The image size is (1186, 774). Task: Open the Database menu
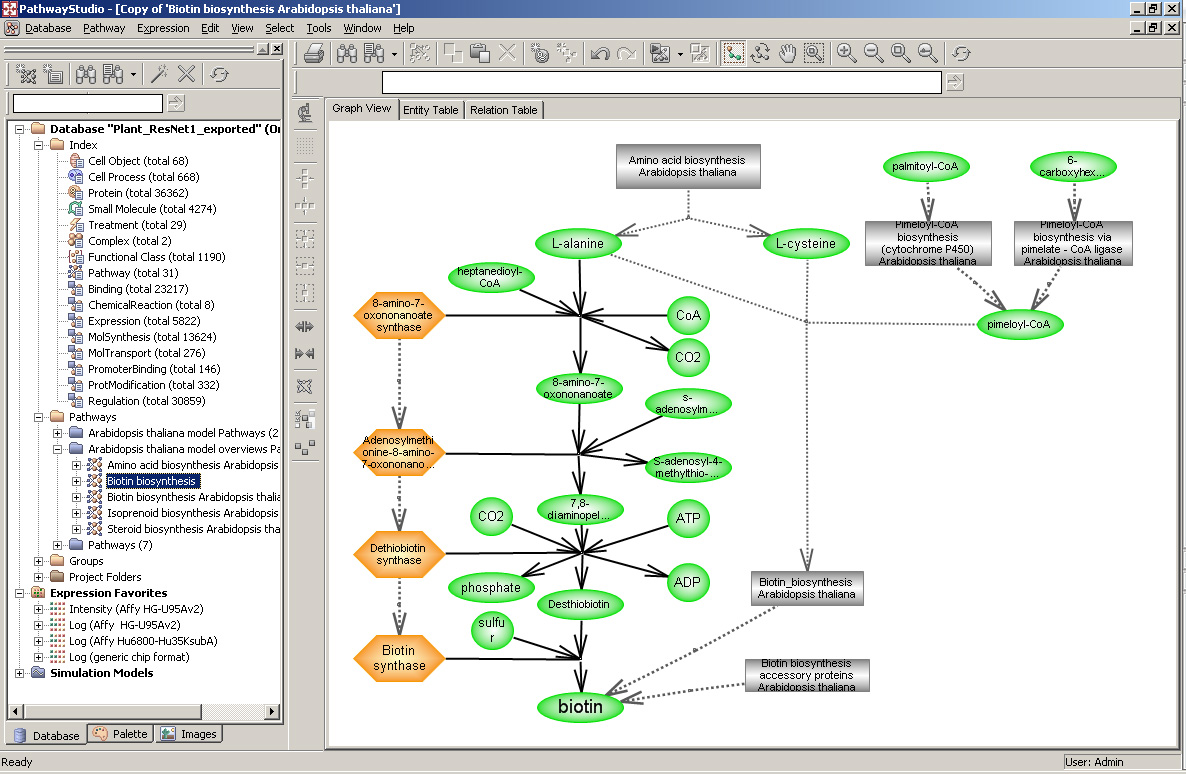[48, 28]
